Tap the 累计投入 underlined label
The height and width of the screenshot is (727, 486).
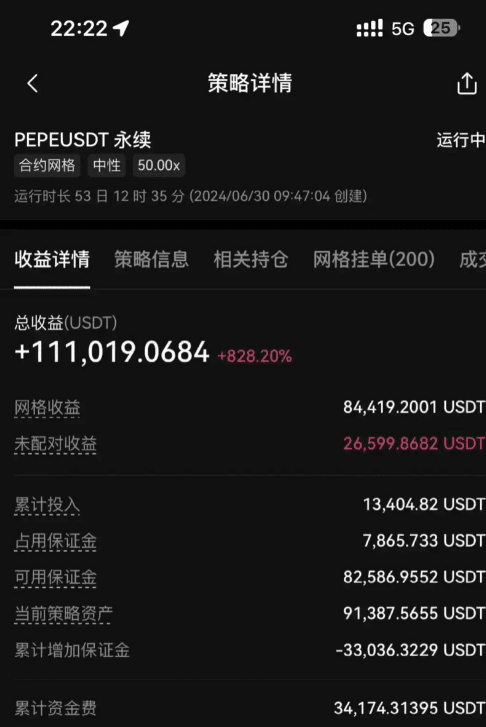47,505
